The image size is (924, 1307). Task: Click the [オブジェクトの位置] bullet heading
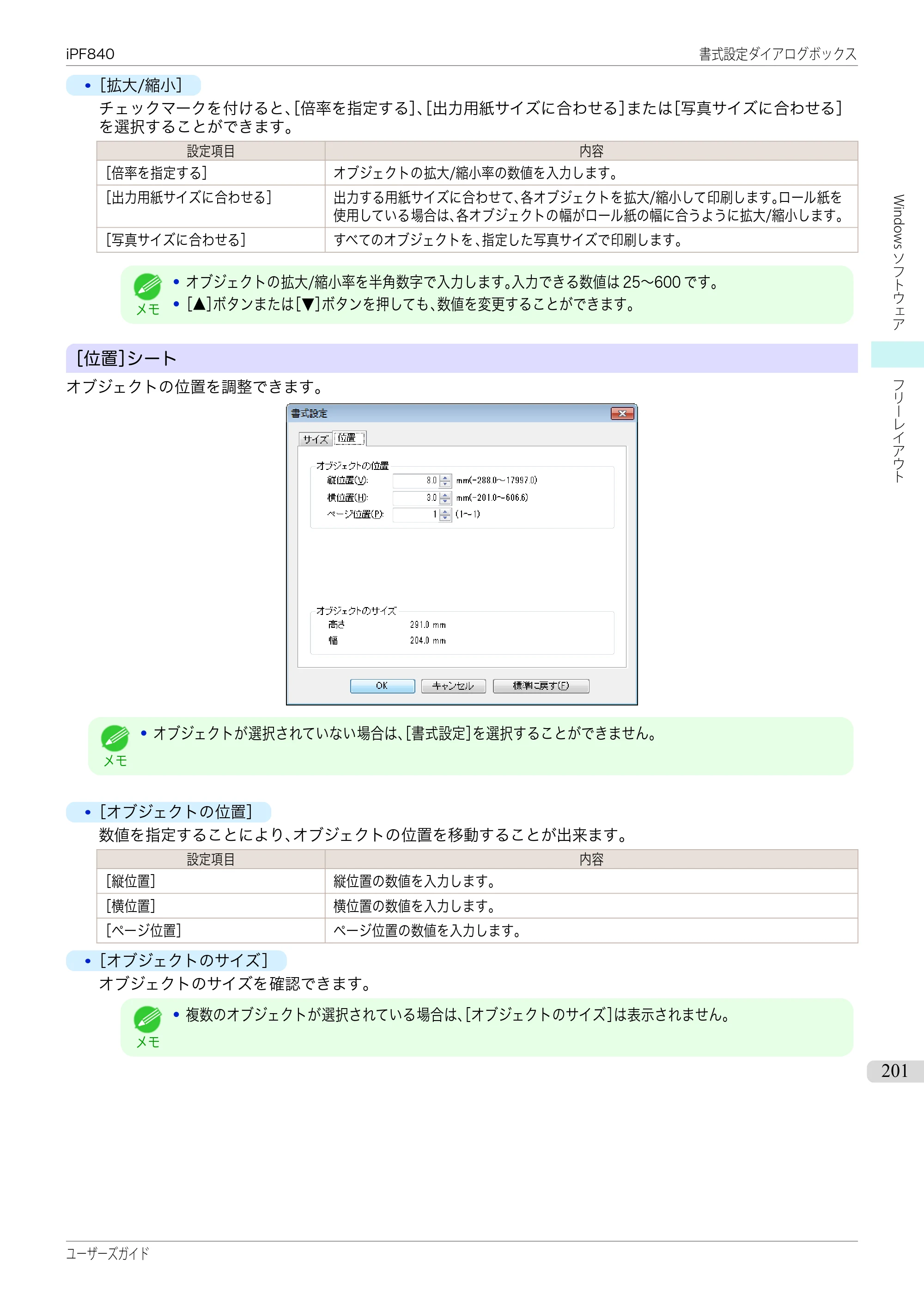176,812
